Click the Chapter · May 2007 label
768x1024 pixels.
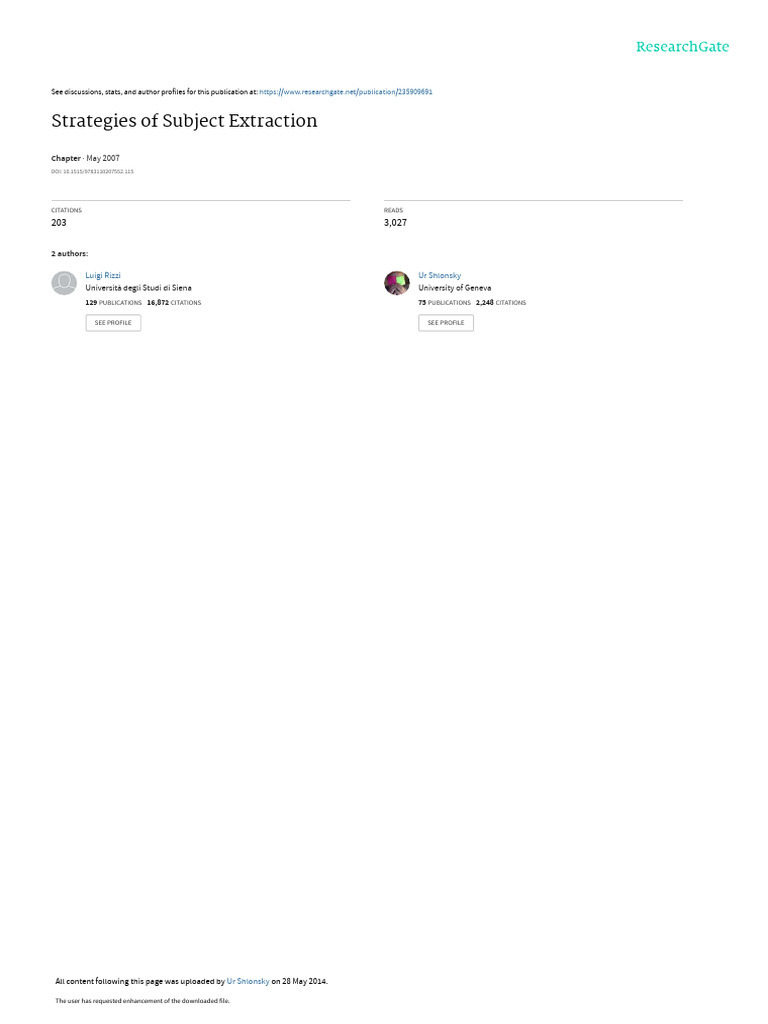86,158
